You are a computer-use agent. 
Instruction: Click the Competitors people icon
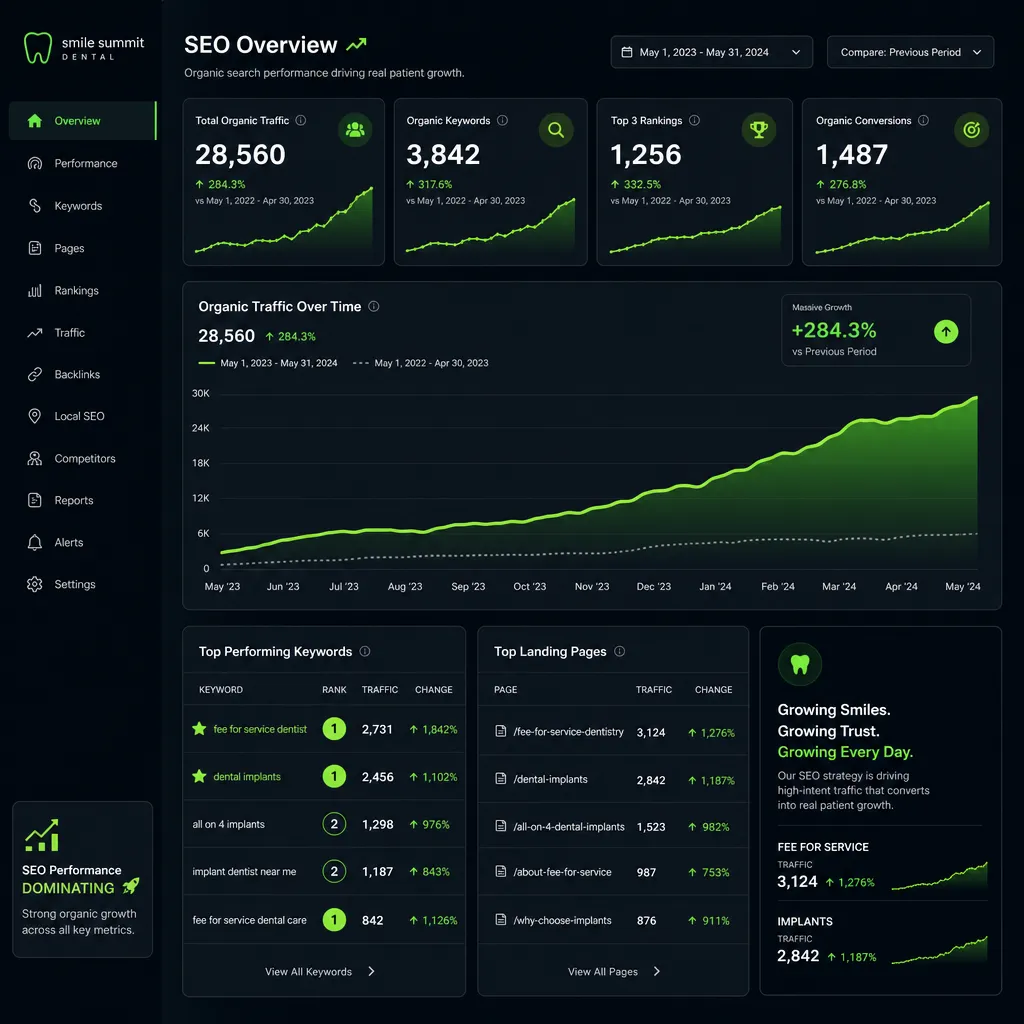(x=35, y=458)
